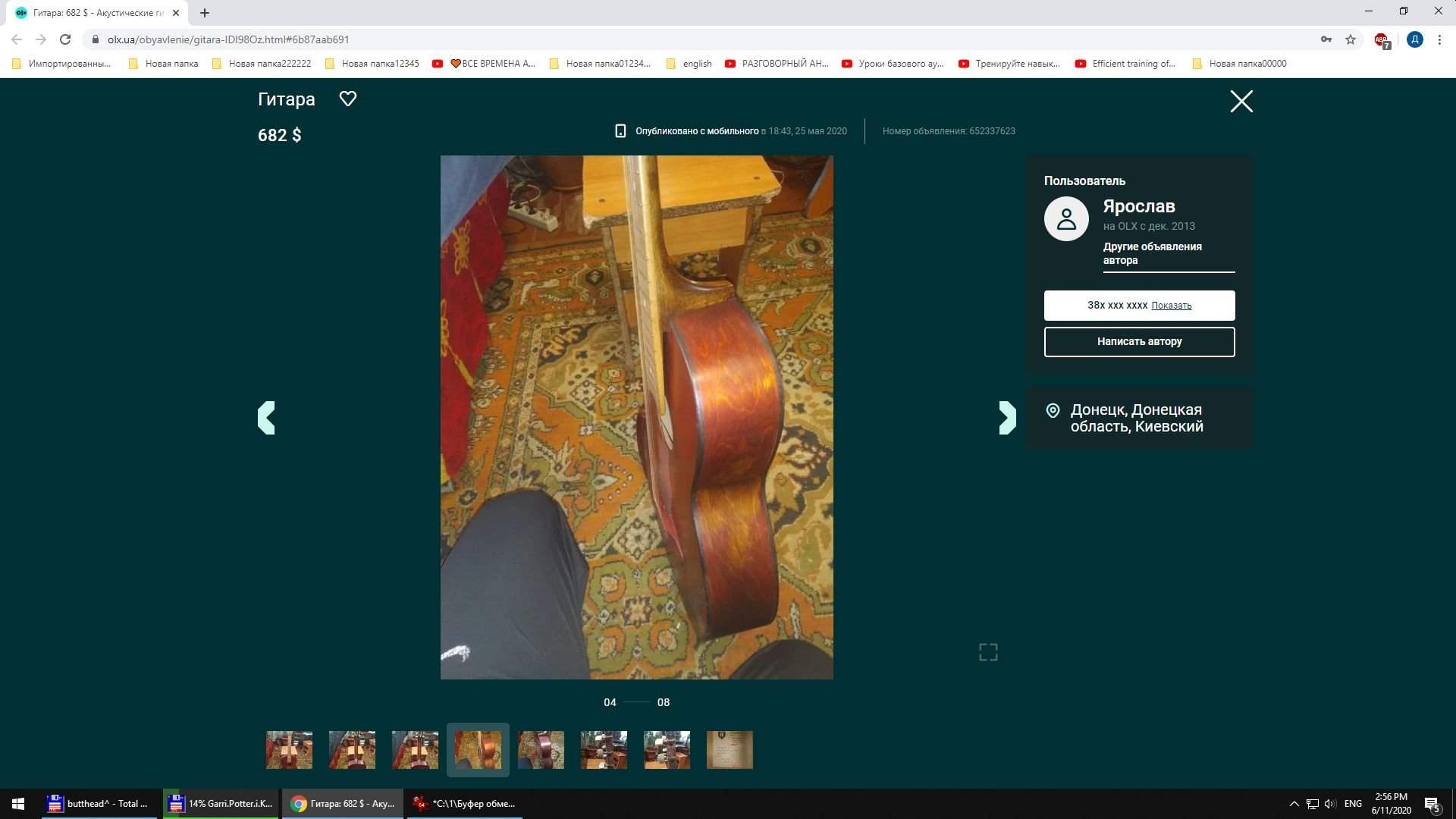Screen dimensions: 1456x819
Task: Close the photo gallery with X
Action: [1241, 101]
